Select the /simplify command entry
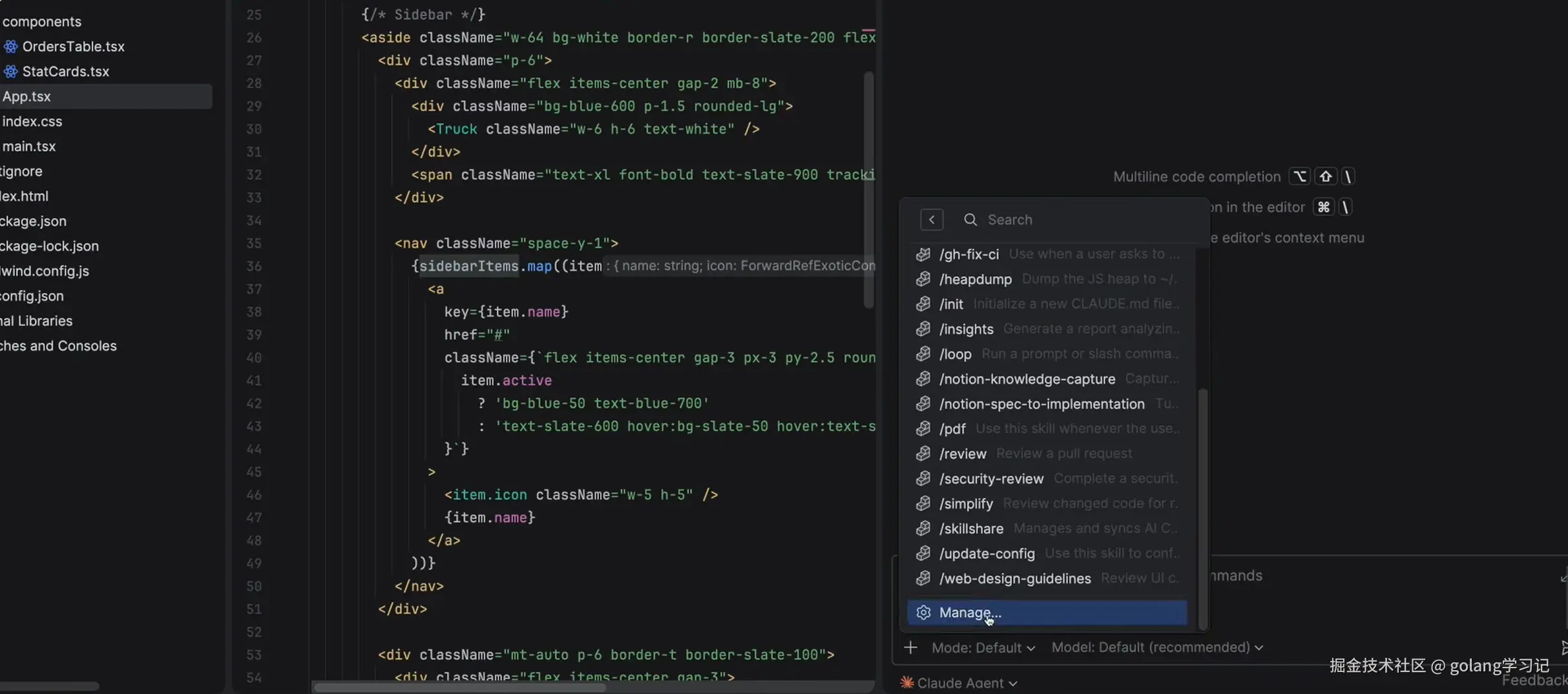 (x=1047, y=503)
